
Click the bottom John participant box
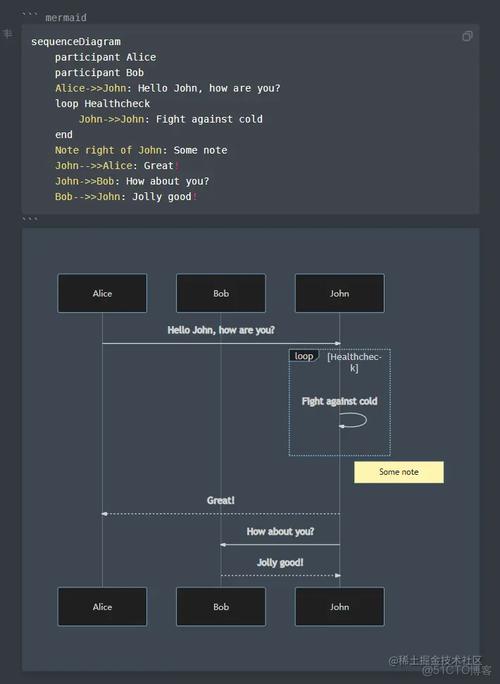(x=339, y=606)
